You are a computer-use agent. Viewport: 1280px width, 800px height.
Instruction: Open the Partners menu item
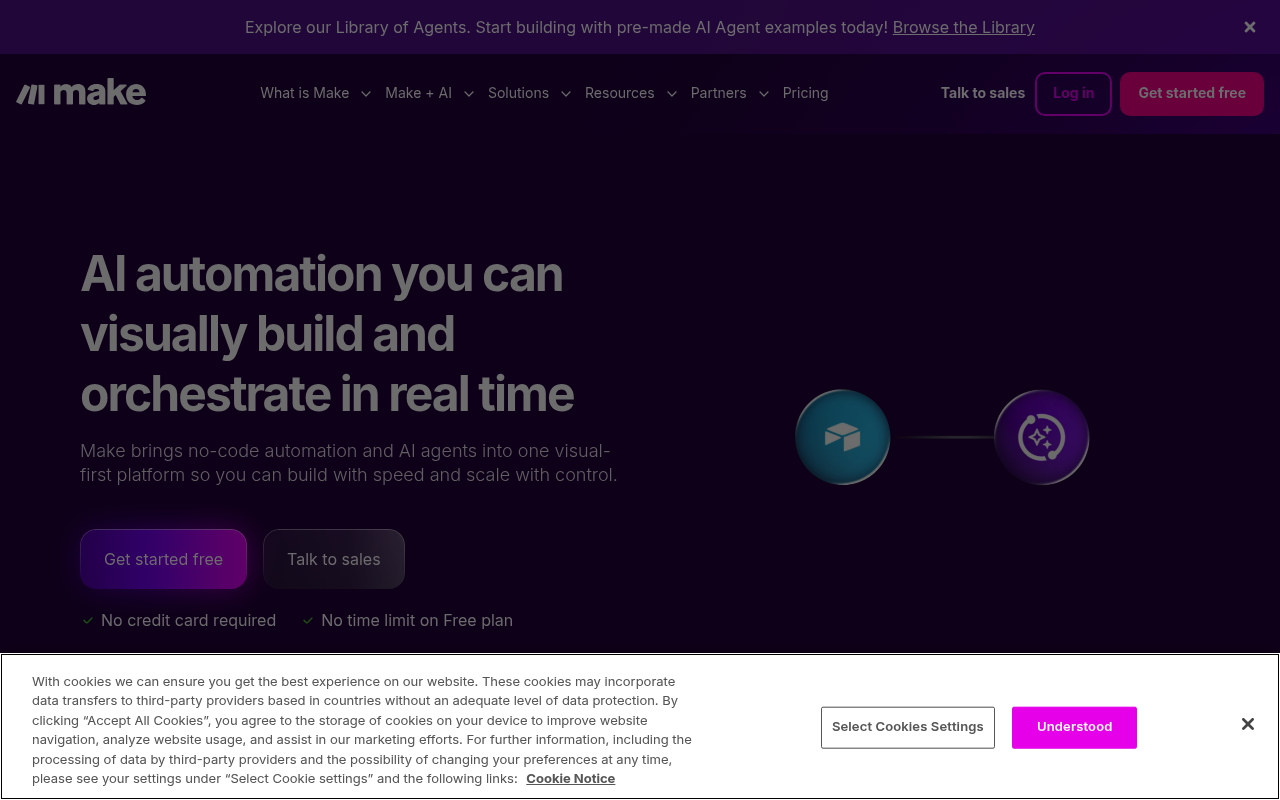click(x=718, y=93)
